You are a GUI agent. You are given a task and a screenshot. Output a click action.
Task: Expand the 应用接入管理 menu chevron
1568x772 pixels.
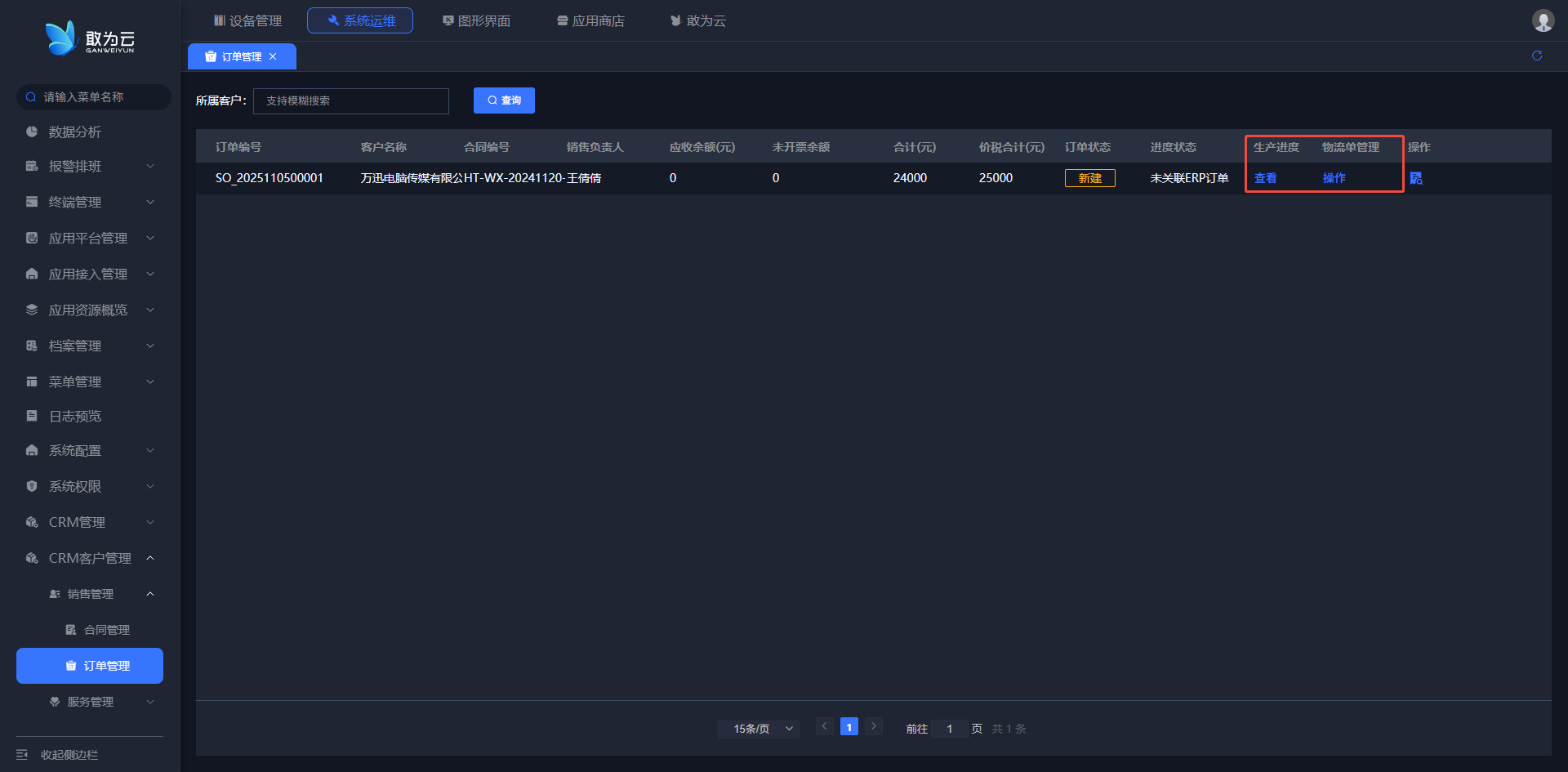(150, 274)
